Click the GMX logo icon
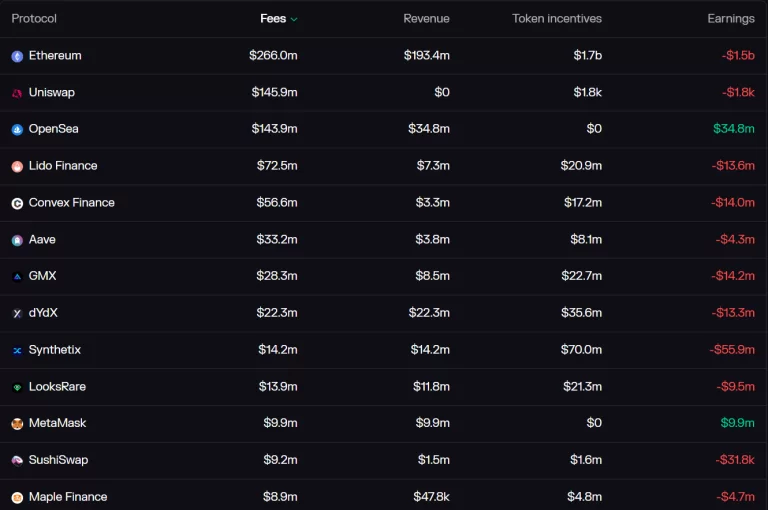This screenshot has width=768, height=510. point(17,277)
